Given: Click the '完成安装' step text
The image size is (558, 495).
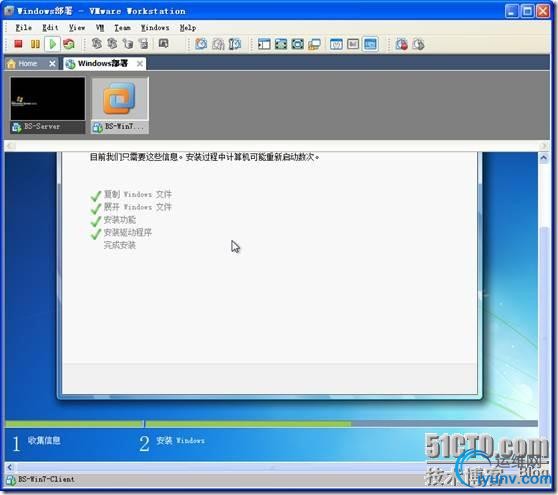Looking at the screenshot, I should pyautogui.click(x=120, y=245).
